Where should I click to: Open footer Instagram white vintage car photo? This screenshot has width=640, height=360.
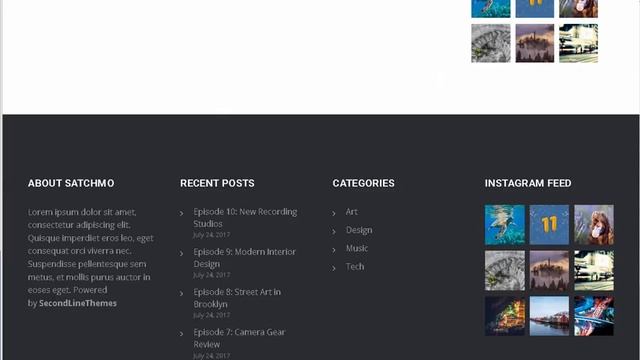[594, 271]
